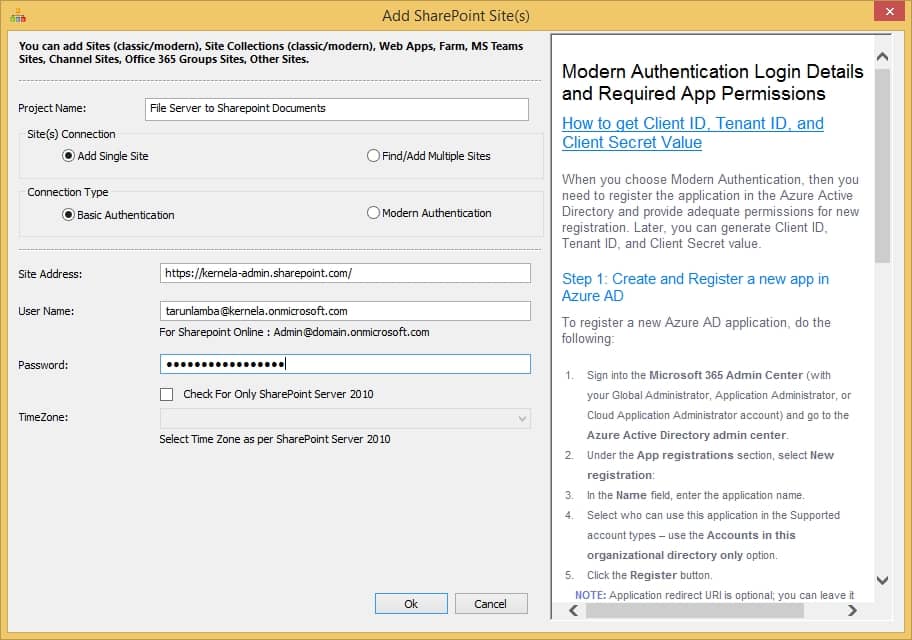Click the 'Select Time Zone as per SharePoint Server 2010' hint
Image resolution: width=912 pixels, height=640 pixels.
coord(275,439)
